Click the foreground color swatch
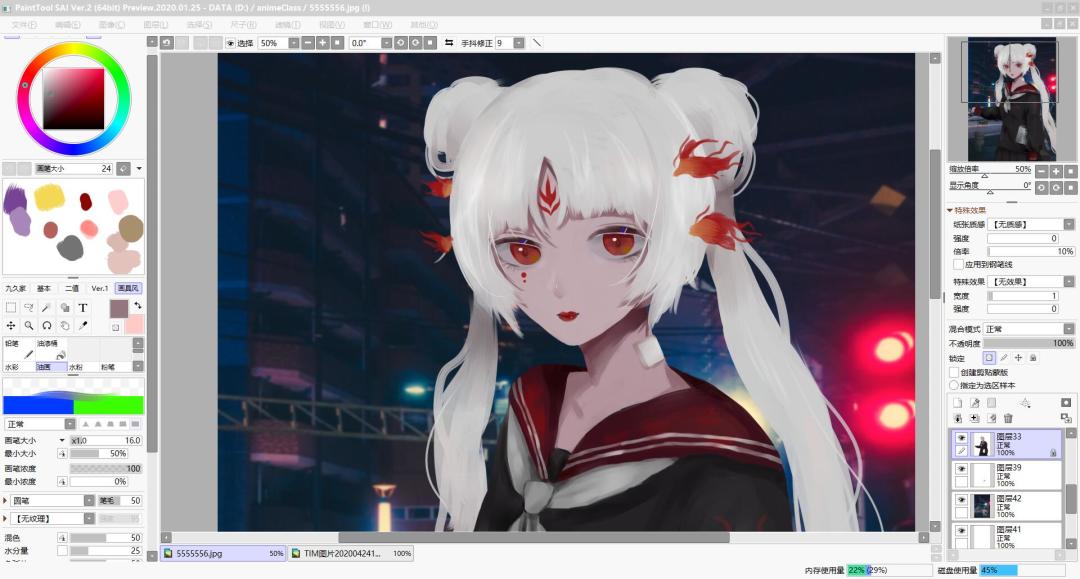The height and width of the screenshot is (579, 1080). coord(118,308)
